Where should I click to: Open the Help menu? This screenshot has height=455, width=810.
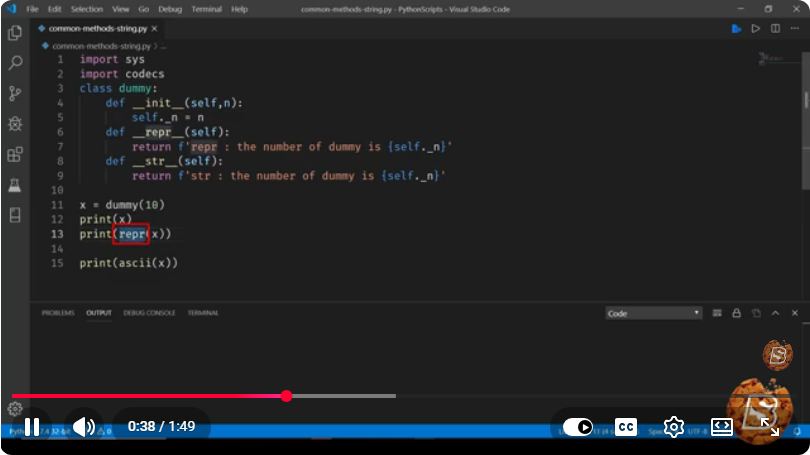(x=239, y=9)
